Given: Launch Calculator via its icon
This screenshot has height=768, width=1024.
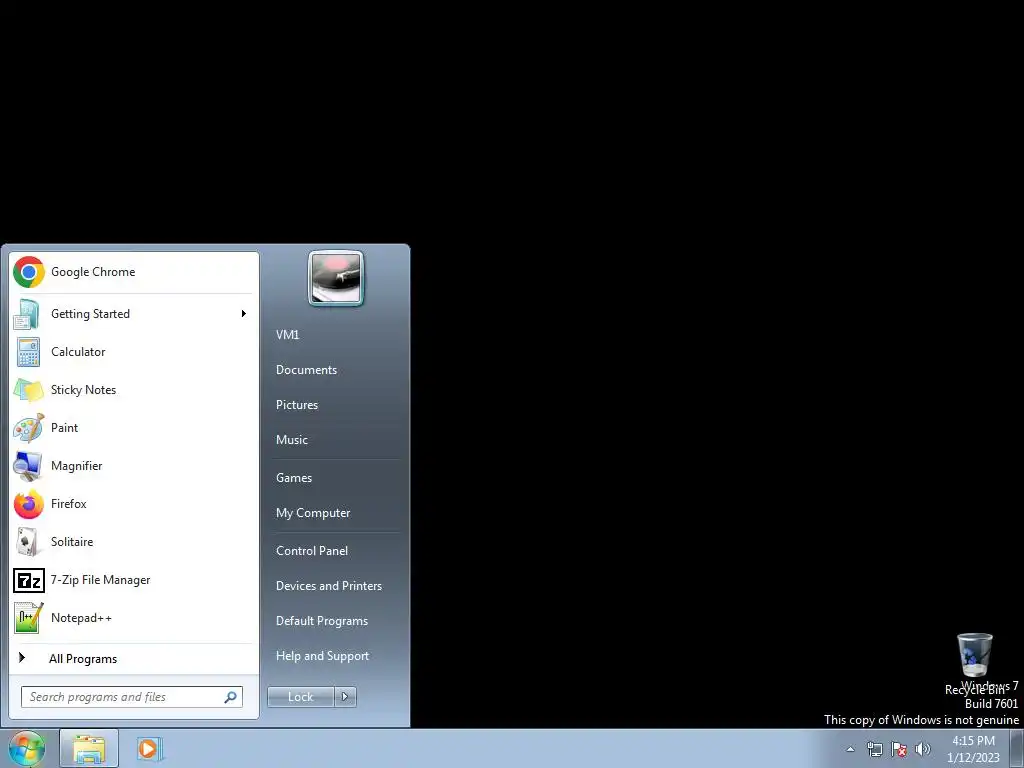Looking at the screenshot, I should coord(28,352).
